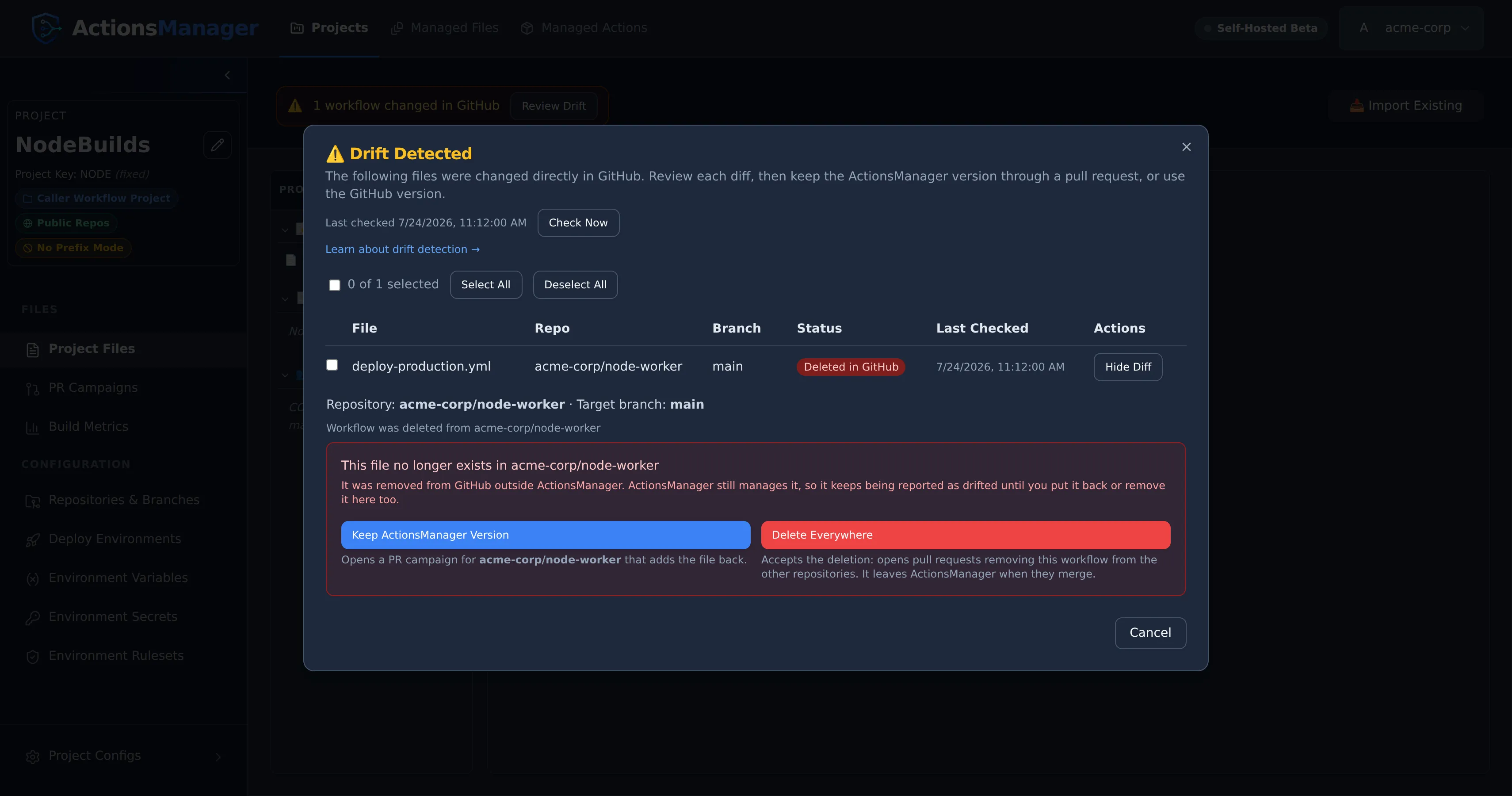Viewport: 1512px width, 796px height.
Task: Click the PR Campaigns pull-request icon
Action: [33, 389]
